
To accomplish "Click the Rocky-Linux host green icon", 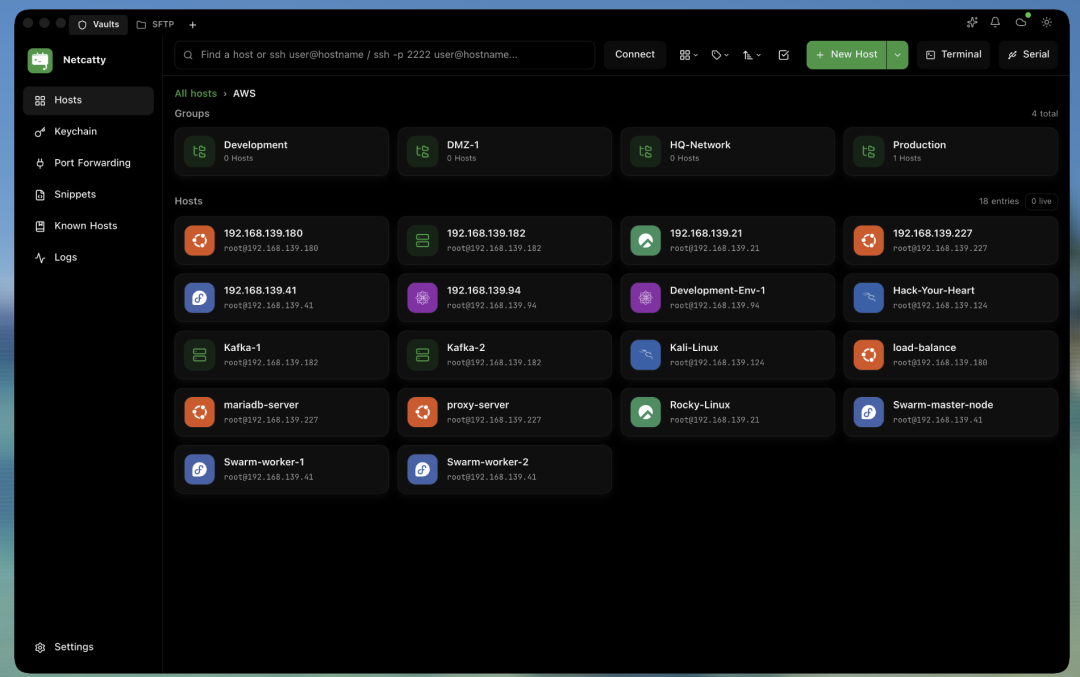I will point(645,412).
